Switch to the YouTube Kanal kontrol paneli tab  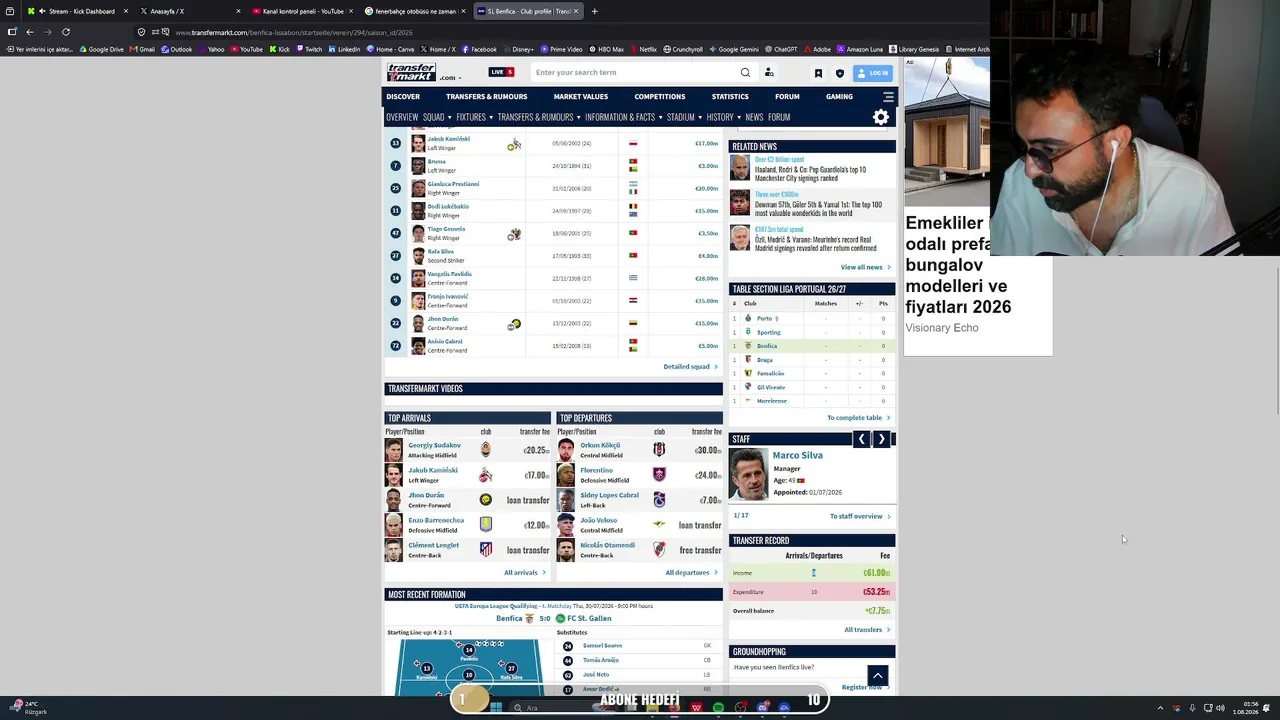click(x=302, y=11)
